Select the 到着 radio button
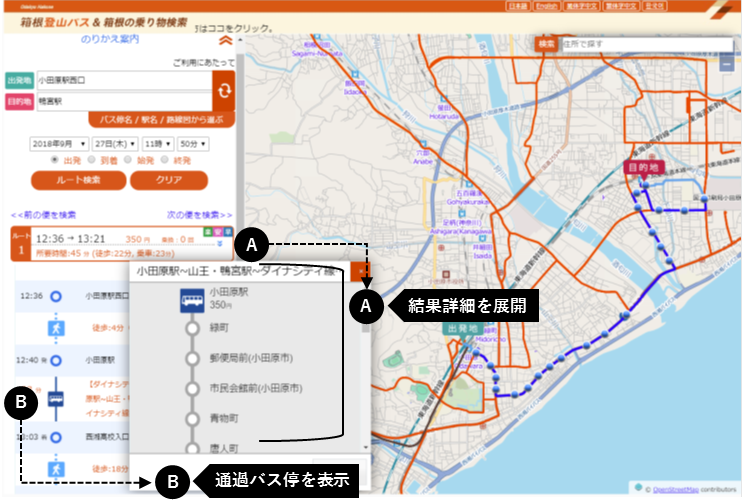Image resolution: width=742 pixels, height=503 pixels. pyautogui.click(x=92, y=159)
